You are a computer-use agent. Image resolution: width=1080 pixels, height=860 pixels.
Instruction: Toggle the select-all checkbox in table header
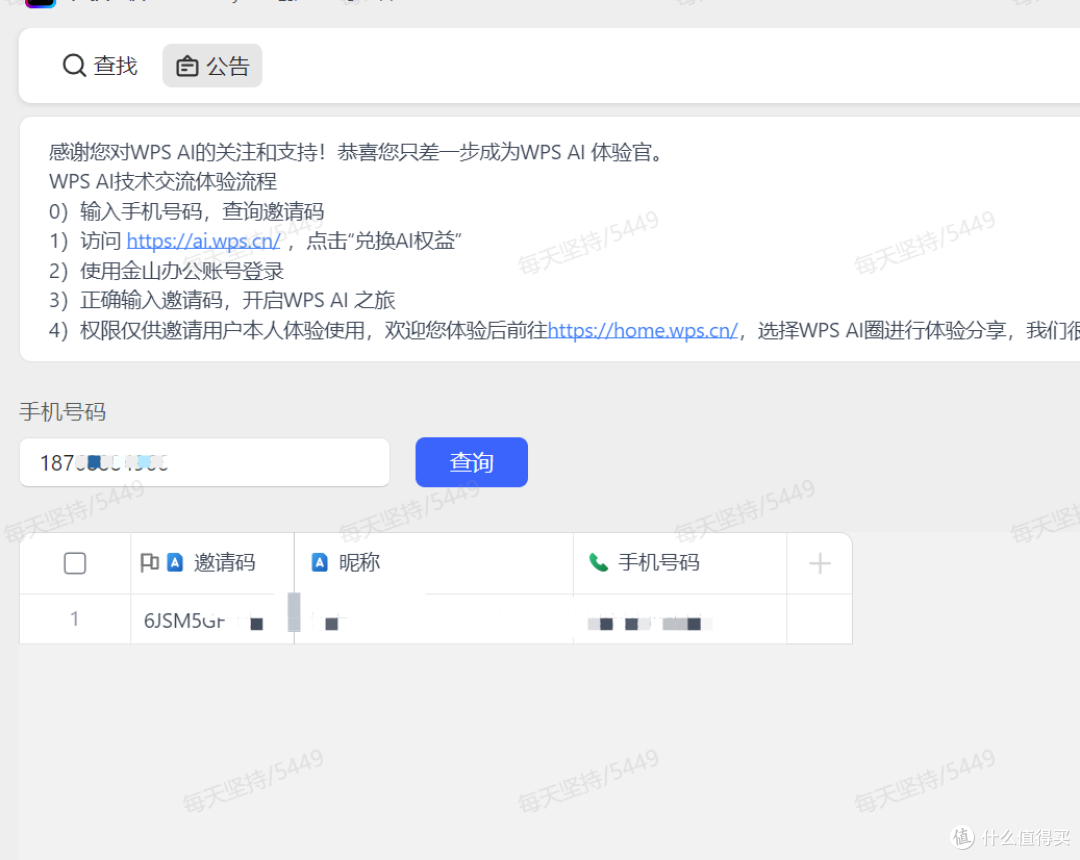pos(74,563)
